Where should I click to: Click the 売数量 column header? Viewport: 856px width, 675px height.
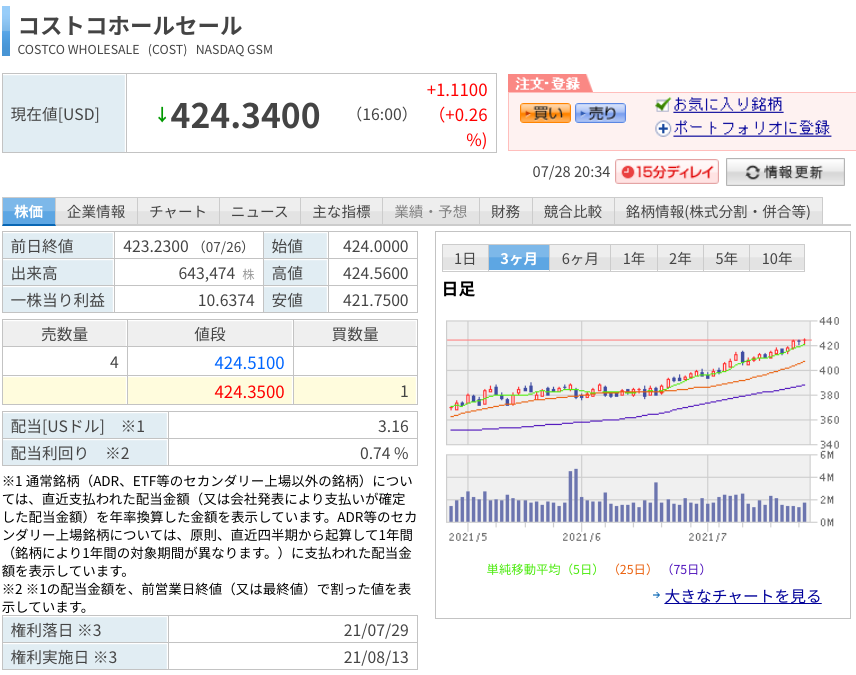pyautogui.click(x=65, y=334)
